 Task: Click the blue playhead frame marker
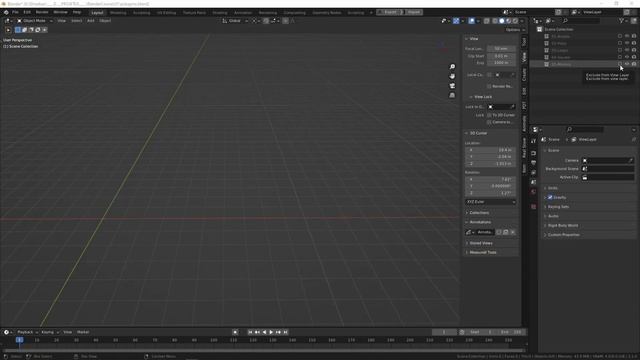pyautogui.click(x=19, y=340)
